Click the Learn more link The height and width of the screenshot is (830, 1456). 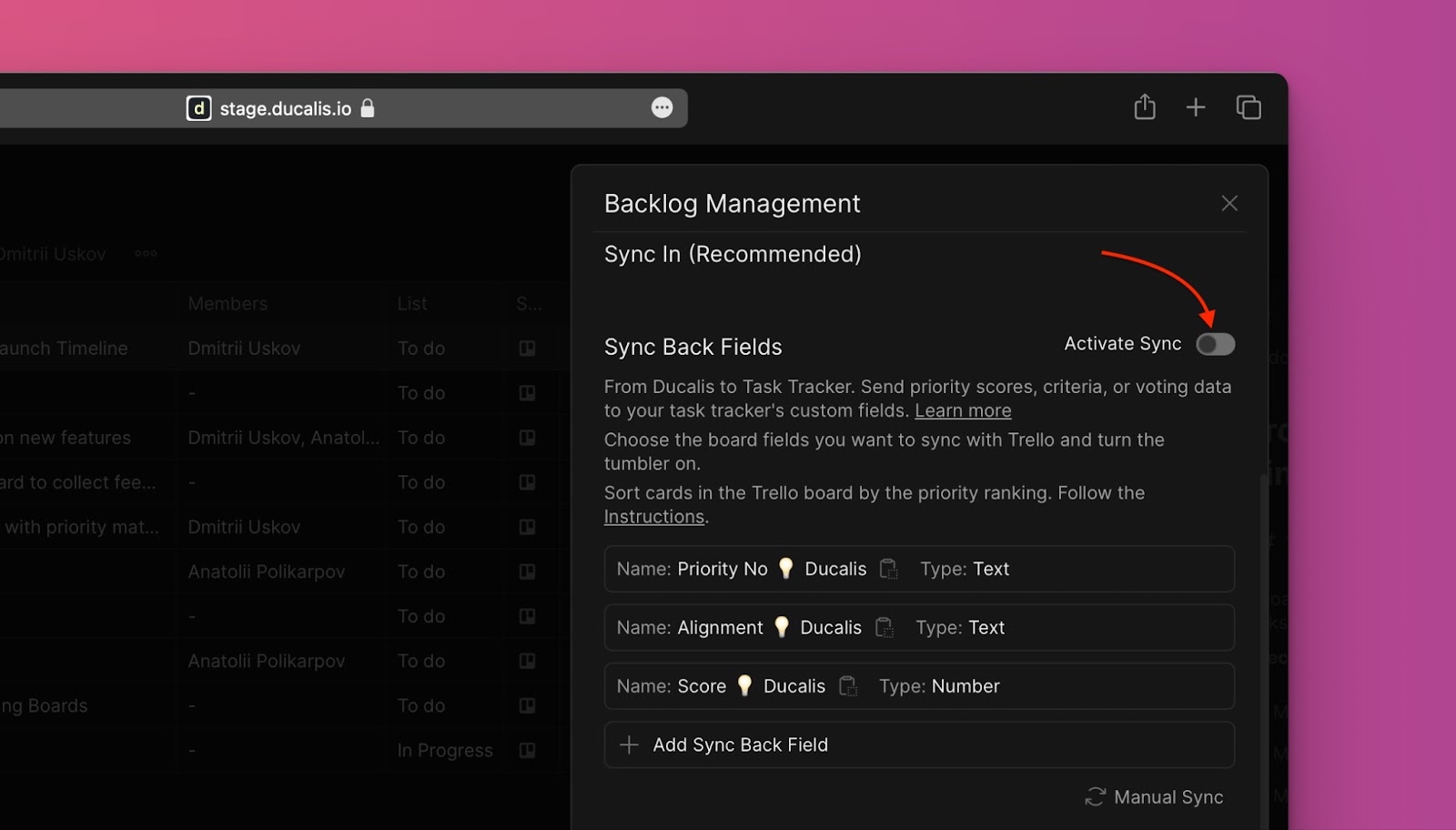click(x=963, y=410)
